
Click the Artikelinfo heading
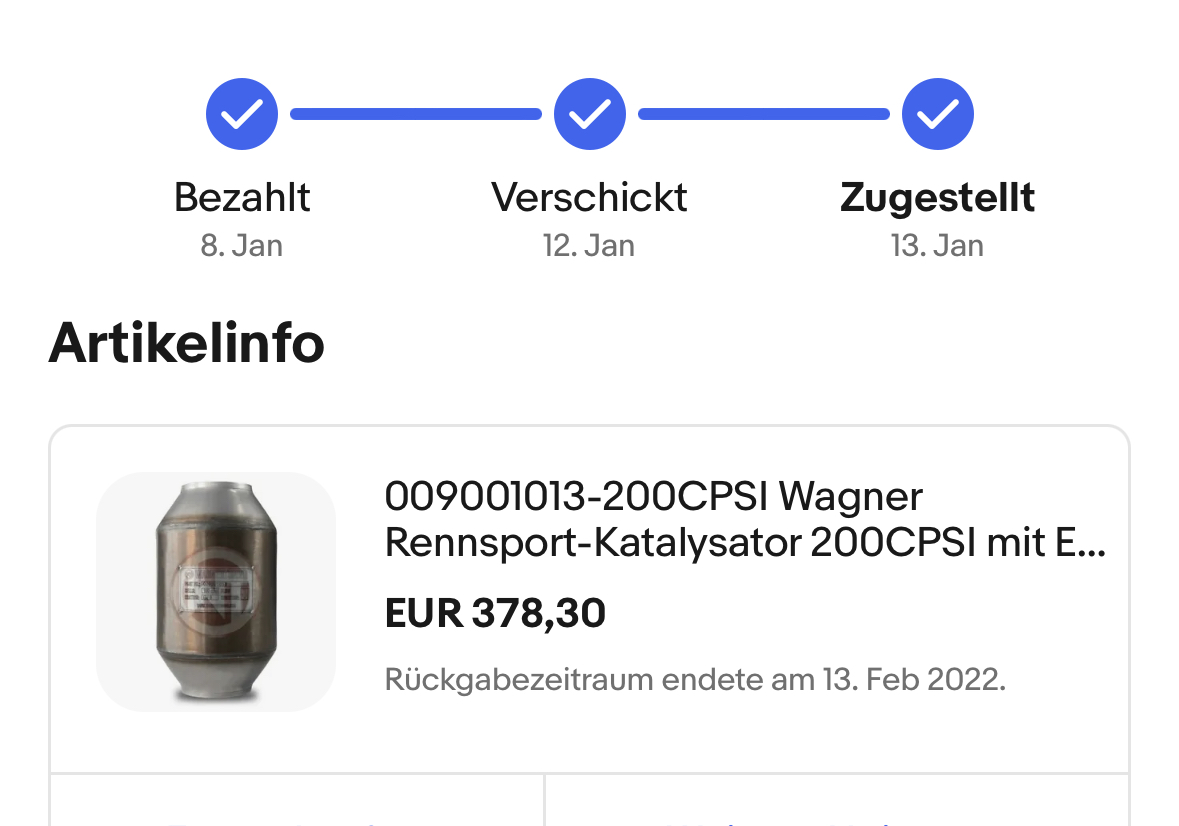click(186, 343)
